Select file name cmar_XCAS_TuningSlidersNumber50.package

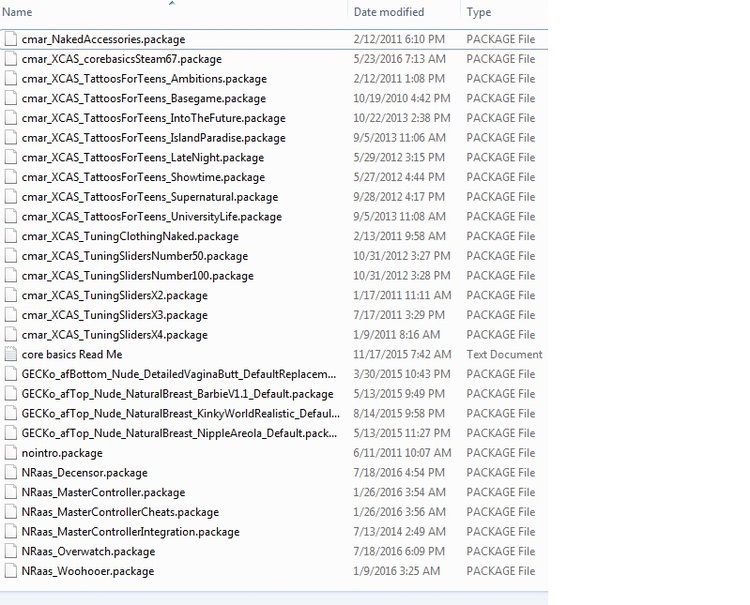pyautogui.click(x=135, y=256)
